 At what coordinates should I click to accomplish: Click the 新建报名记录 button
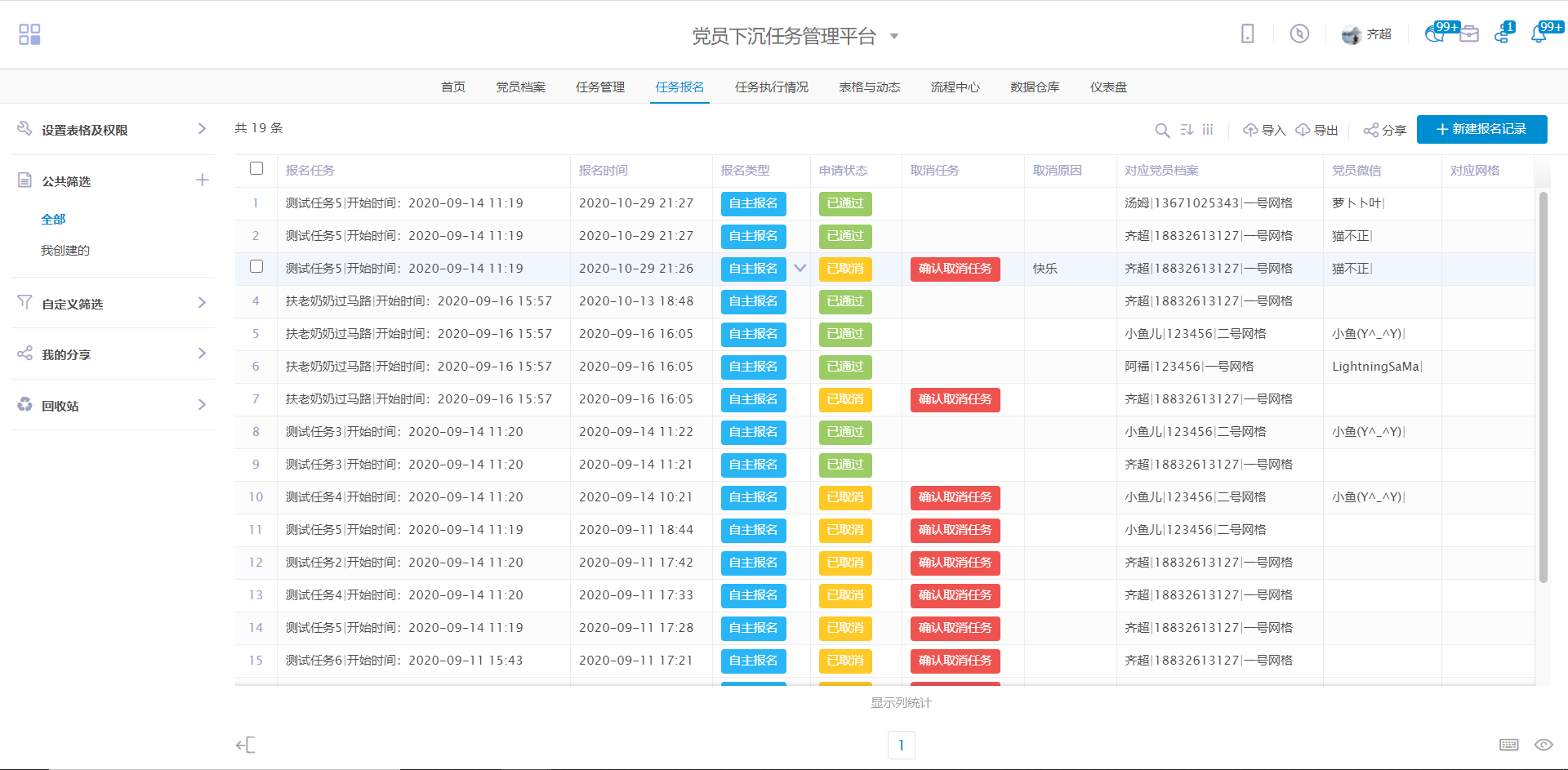coord(1481,129)
